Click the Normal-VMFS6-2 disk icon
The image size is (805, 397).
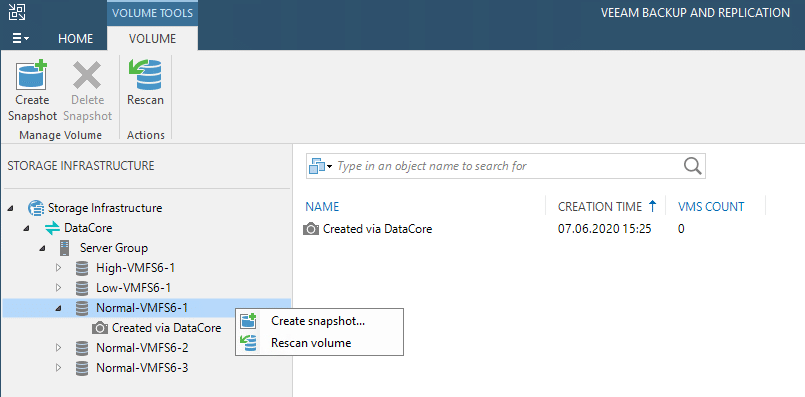tap(82, 348)
